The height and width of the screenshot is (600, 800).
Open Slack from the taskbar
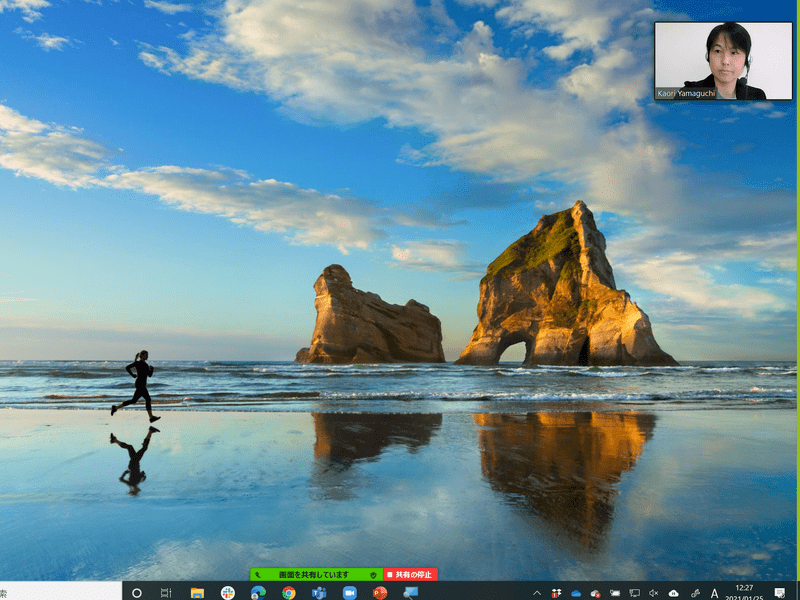(x=228, y=592)
